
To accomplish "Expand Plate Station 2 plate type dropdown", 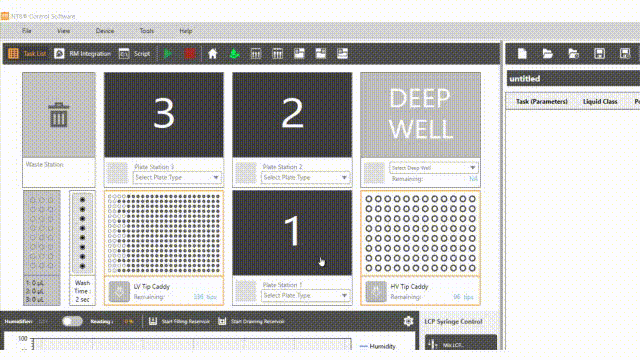I will 305,178.
